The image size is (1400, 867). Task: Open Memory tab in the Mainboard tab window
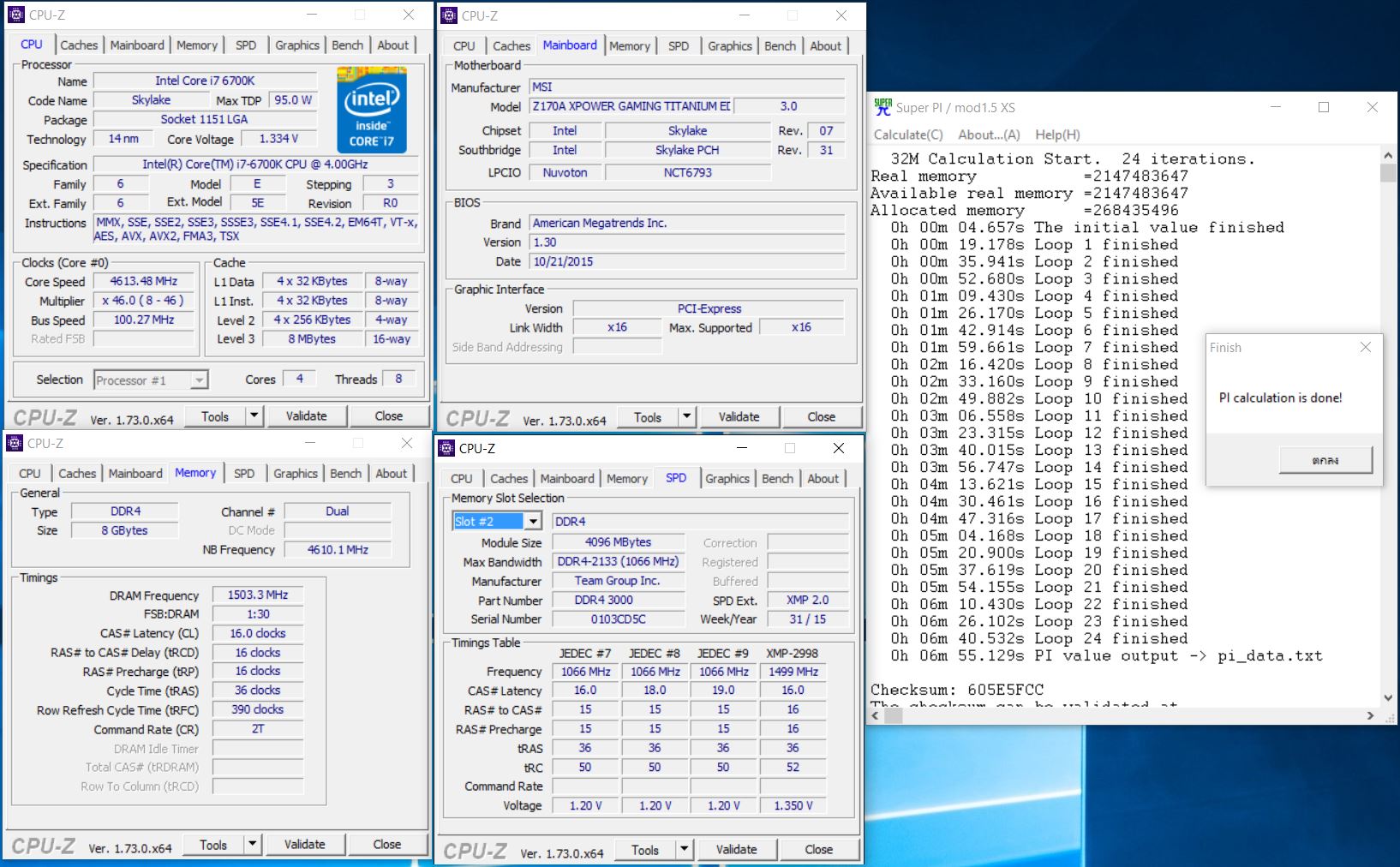point(630,45)
